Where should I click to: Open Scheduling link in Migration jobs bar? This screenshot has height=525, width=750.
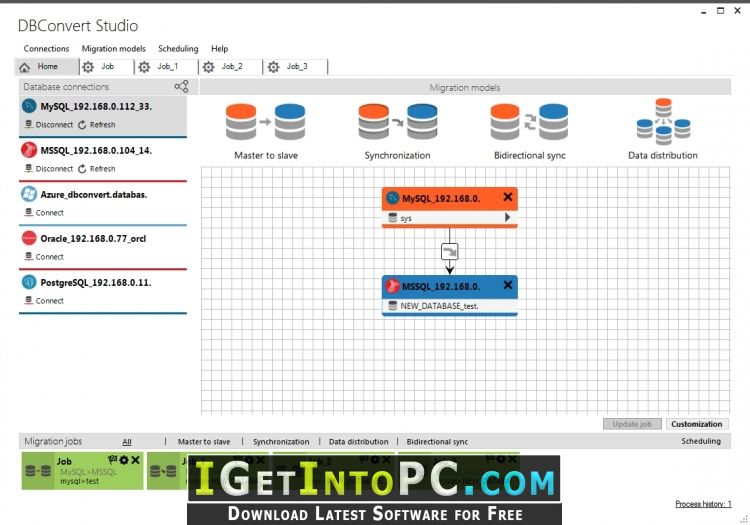tap(701, 441)
